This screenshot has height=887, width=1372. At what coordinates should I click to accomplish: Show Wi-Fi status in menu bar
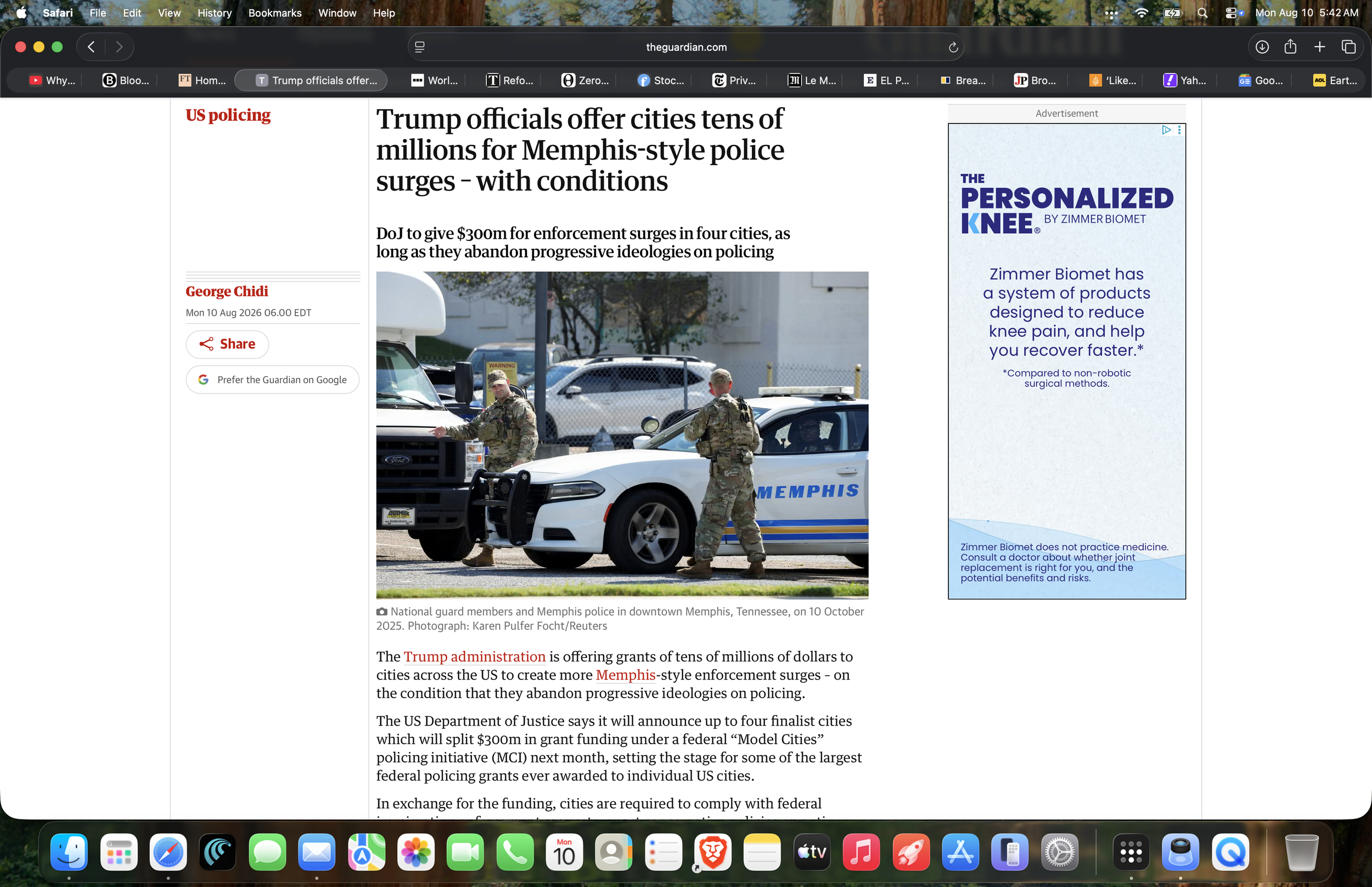pyautogui.click(x=1140, y=13)
